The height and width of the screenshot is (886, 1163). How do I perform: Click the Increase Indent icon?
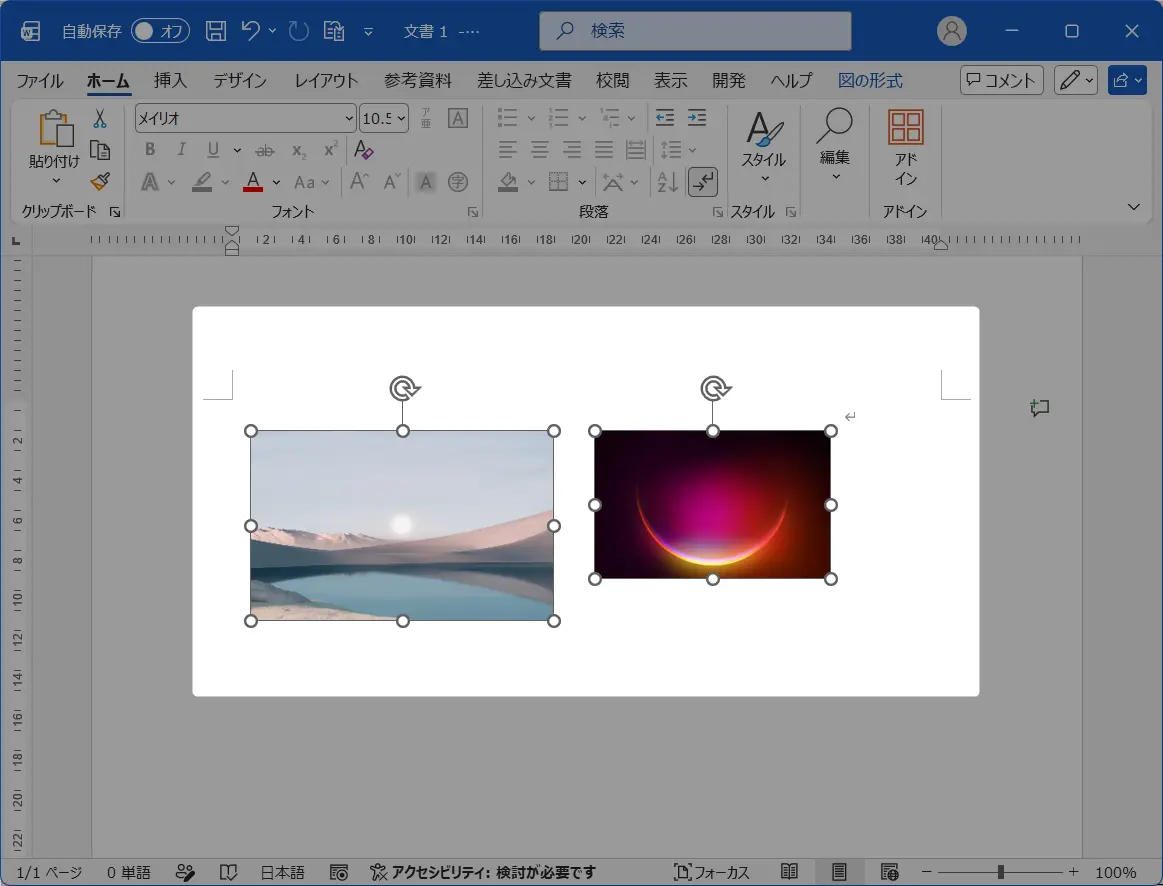697,118
